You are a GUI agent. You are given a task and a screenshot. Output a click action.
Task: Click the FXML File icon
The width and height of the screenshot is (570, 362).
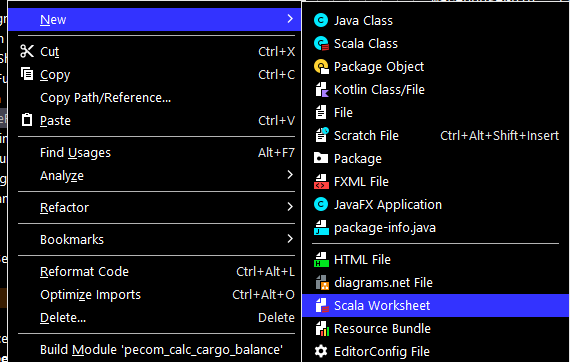[321, 181]
